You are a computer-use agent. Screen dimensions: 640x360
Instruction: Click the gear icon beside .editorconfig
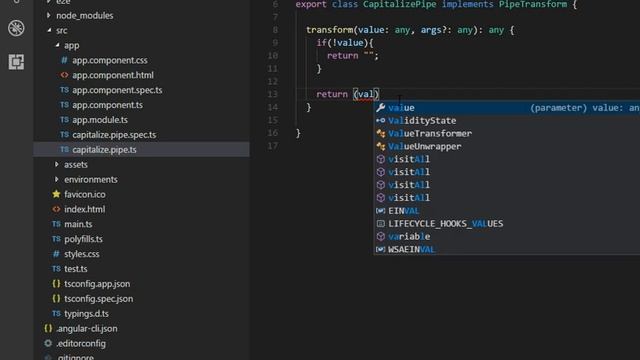(x=48, y=343)
